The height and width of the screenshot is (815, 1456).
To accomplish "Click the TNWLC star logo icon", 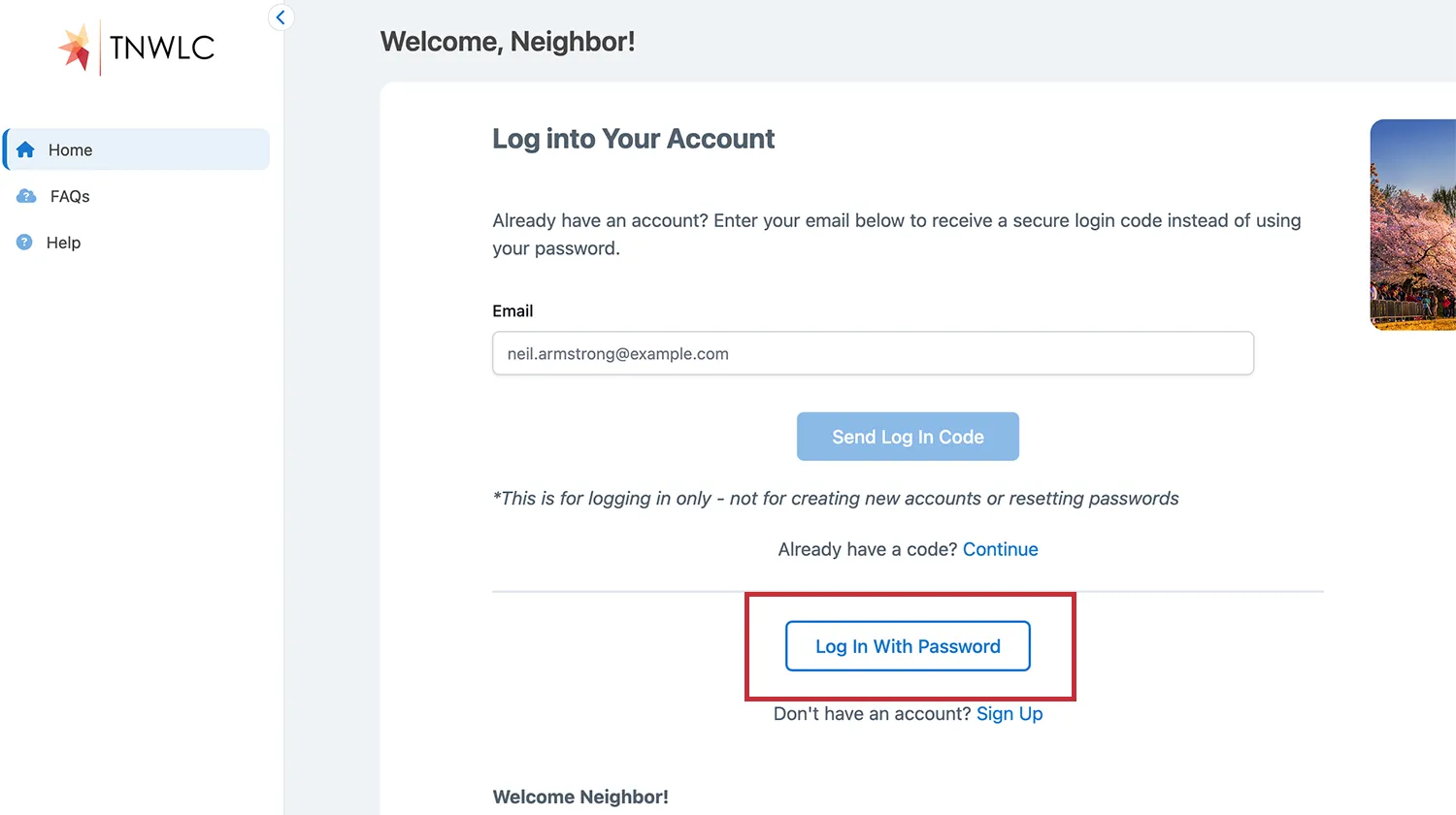I will coord(75,47).
